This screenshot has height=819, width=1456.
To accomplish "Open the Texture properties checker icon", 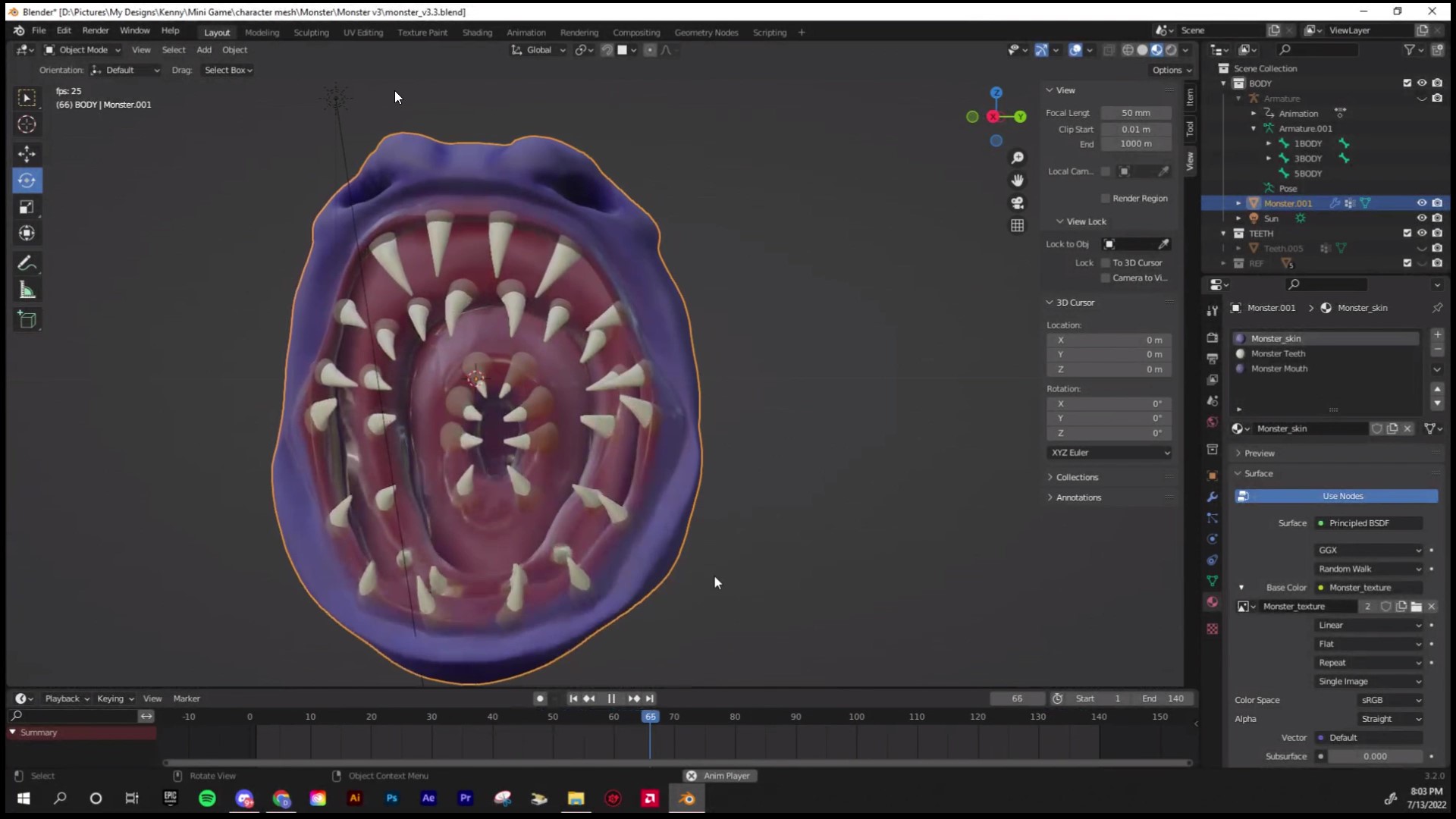I will (x=1212, y=629).
